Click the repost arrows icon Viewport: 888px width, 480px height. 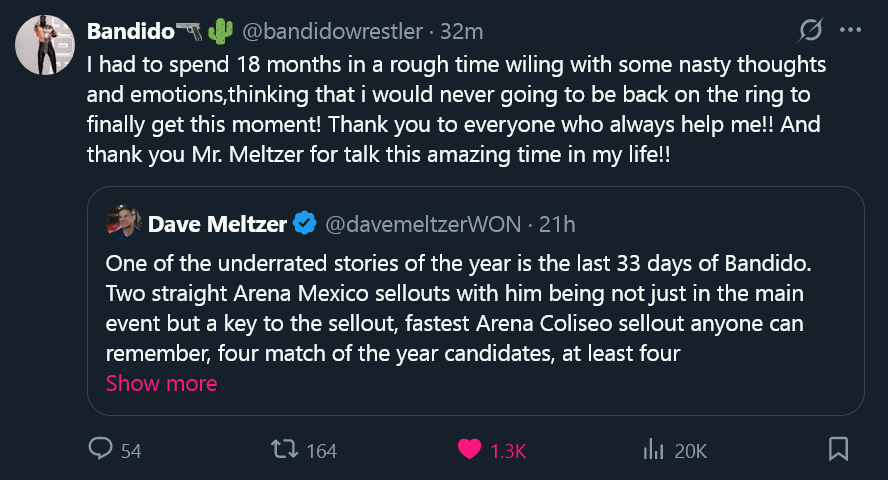[285, 450]
